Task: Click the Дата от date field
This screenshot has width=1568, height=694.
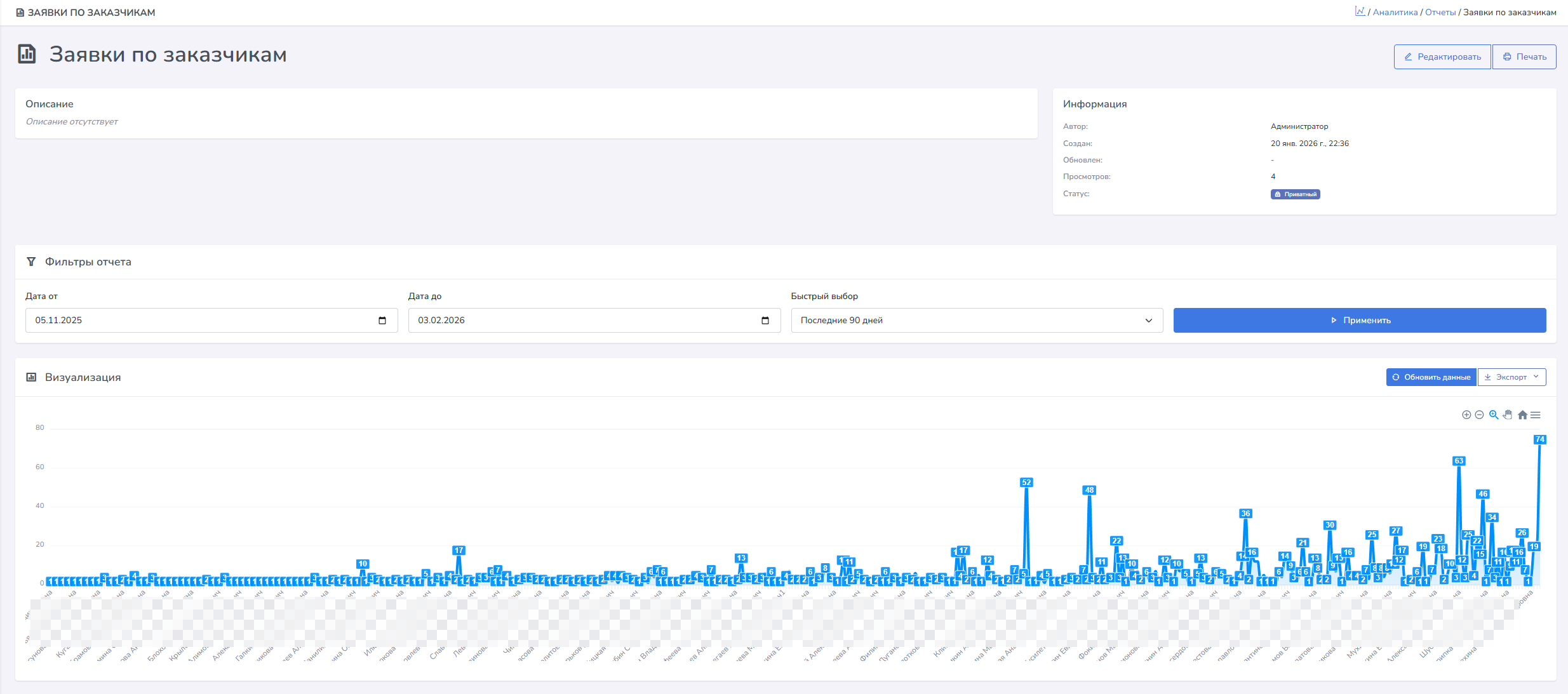Action: click(203, 320)
